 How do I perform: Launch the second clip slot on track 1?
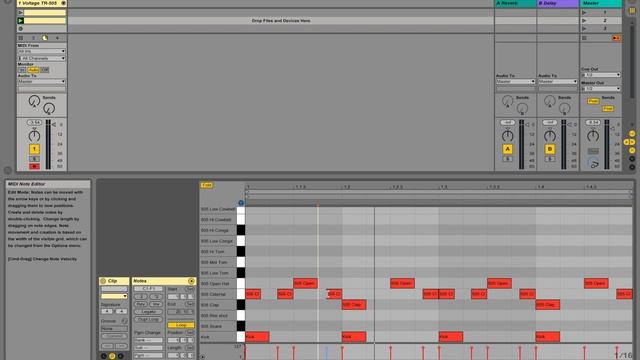click(x=20, y=20)
